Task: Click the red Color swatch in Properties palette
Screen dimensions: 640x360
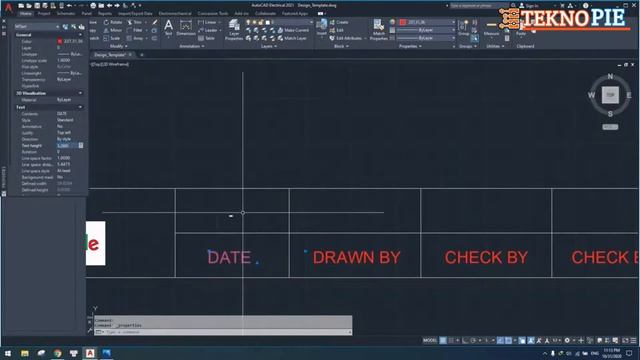Action: coord(60,41)
